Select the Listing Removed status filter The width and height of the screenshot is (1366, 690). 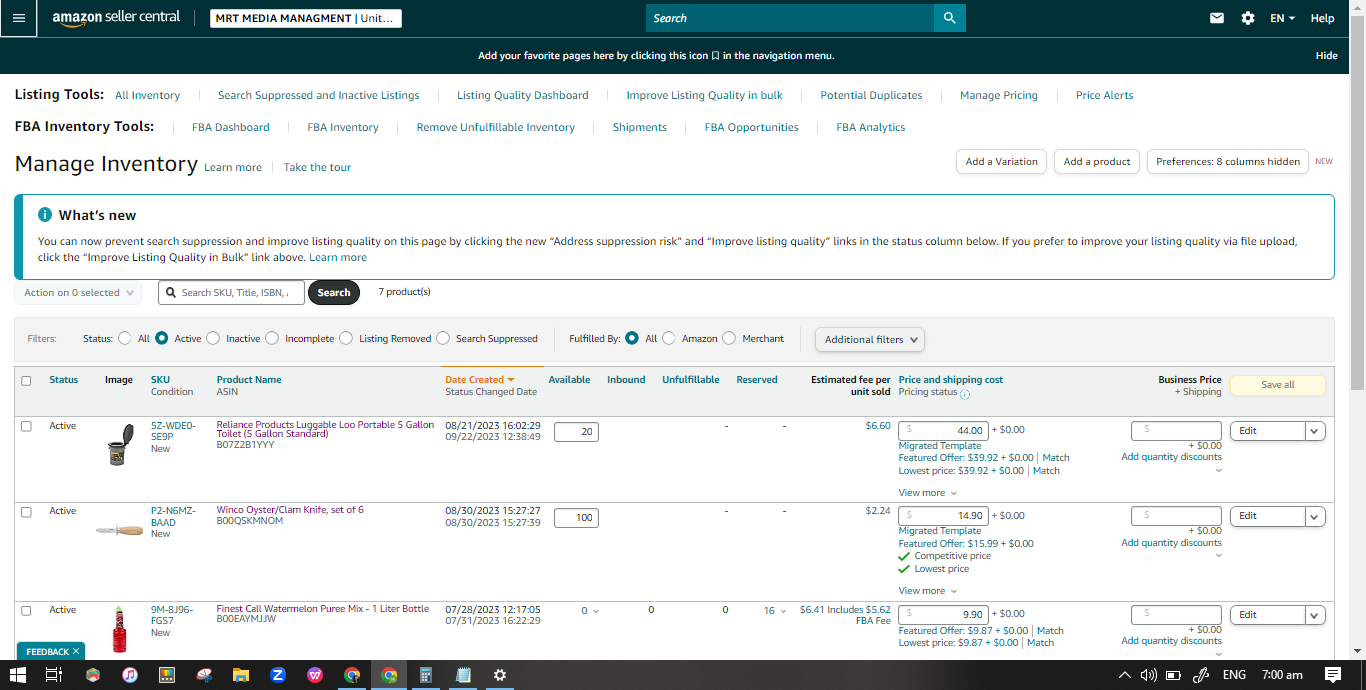point(346,338)
